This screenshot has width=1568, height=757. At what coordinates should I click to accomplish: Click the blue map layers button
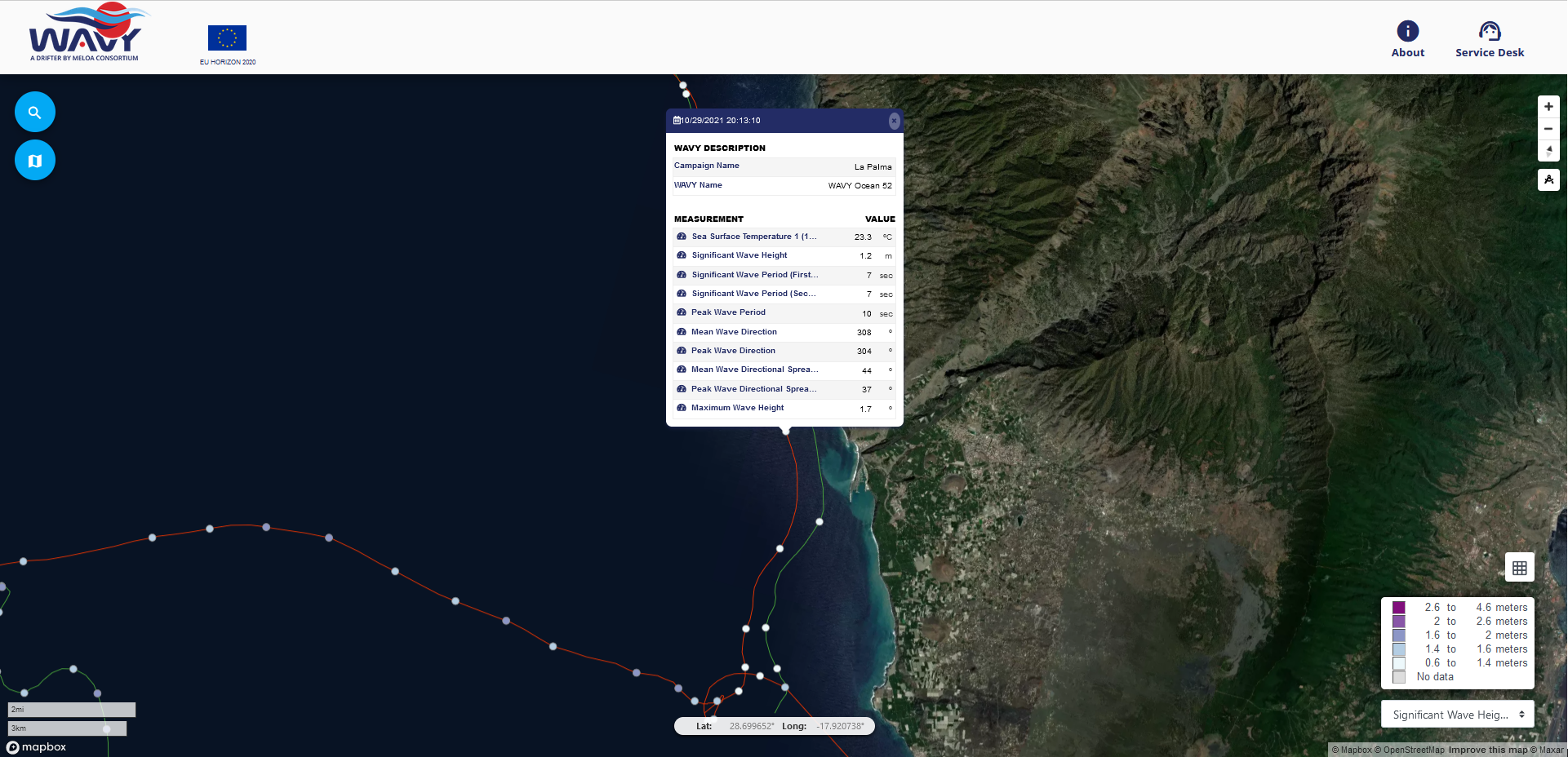pos(35,161)
